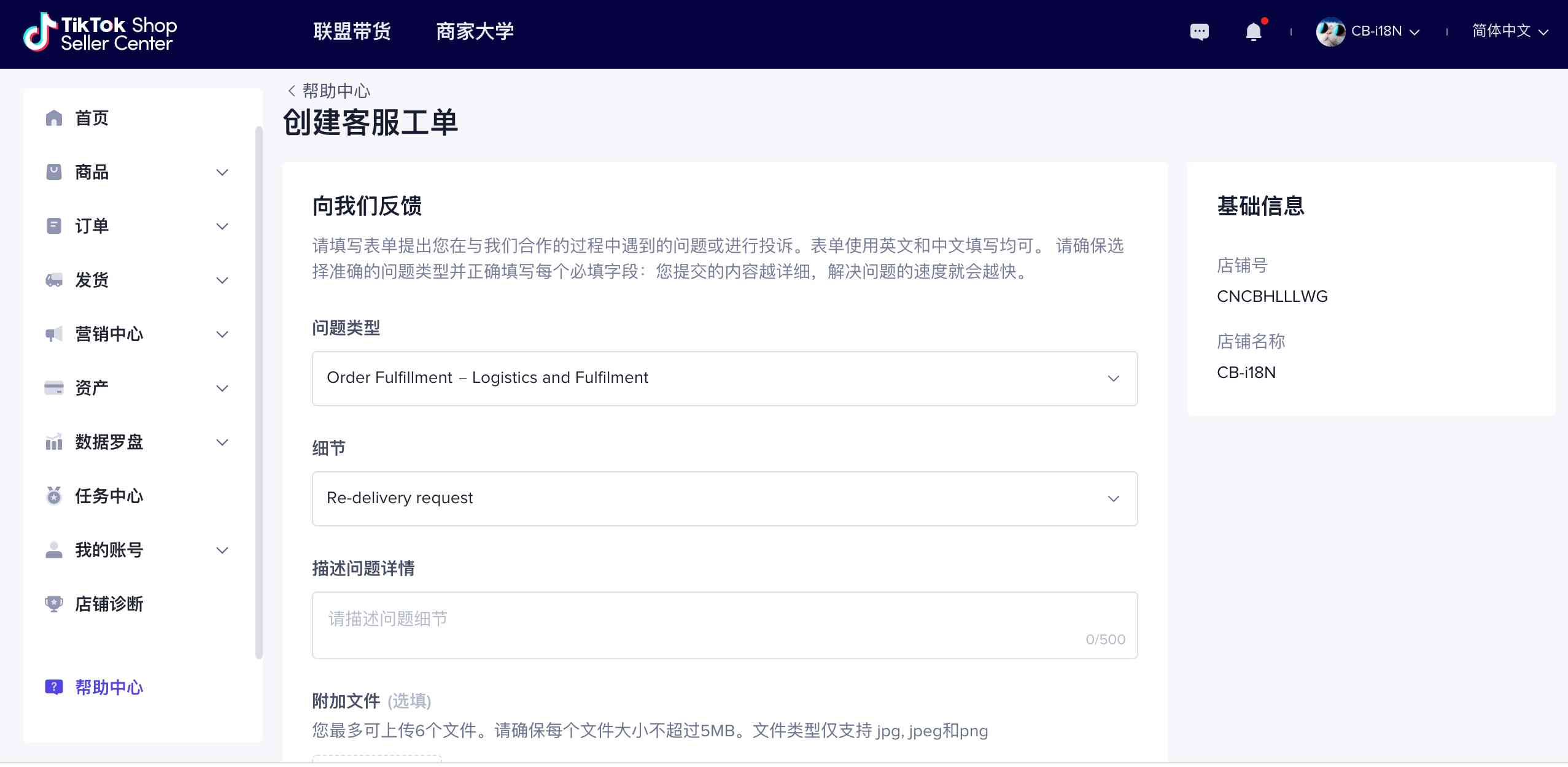Open the 联盟带货 top menu
The image size is (1568, 767).
352,31
